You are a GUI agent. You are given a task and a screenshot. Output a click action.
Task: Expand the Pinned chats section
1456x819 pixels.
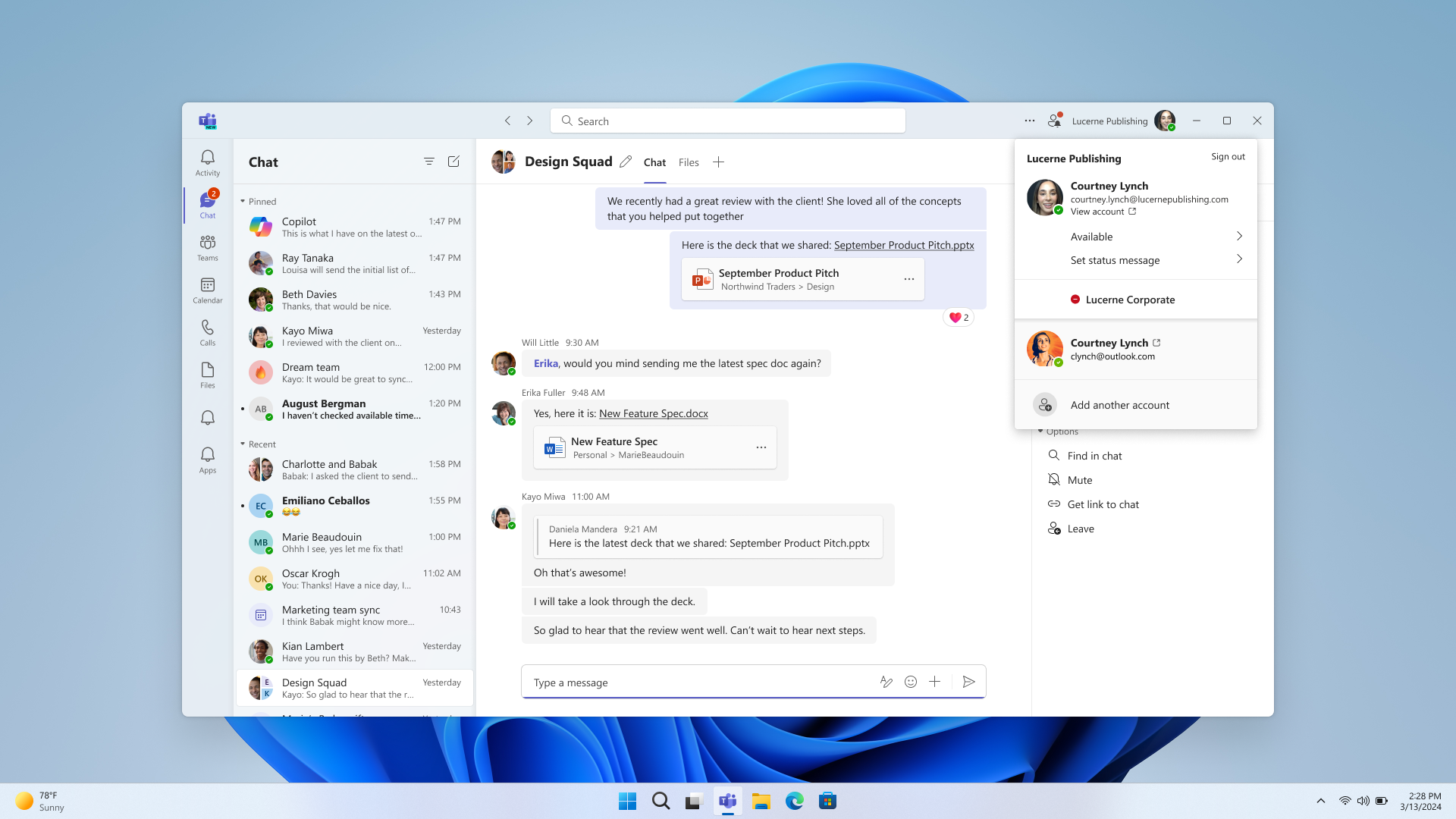tap(243, 201)
